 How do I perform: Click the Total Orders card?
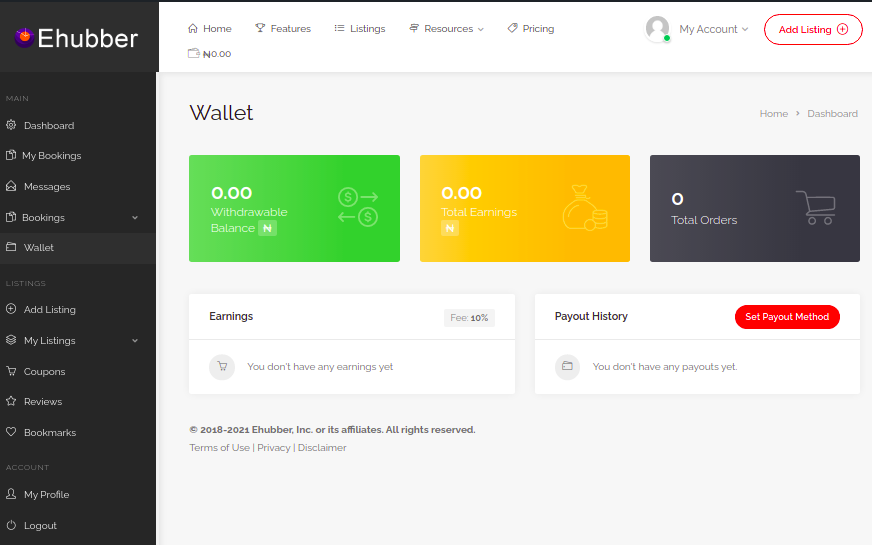pyautogui.click(x=754, y=208)
